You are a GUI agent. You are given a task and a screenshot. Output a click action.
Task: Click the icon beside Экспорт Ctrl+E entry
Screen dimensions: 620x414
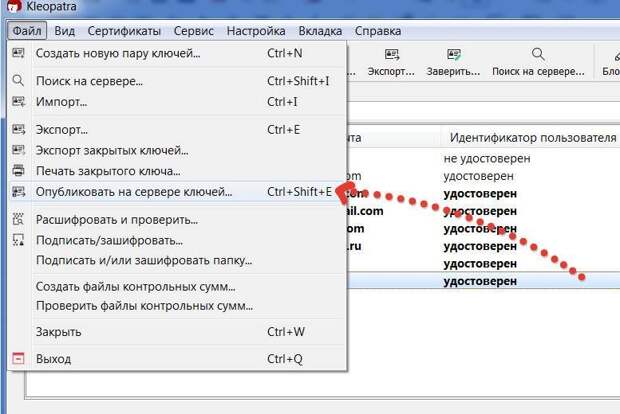point(18,129)
